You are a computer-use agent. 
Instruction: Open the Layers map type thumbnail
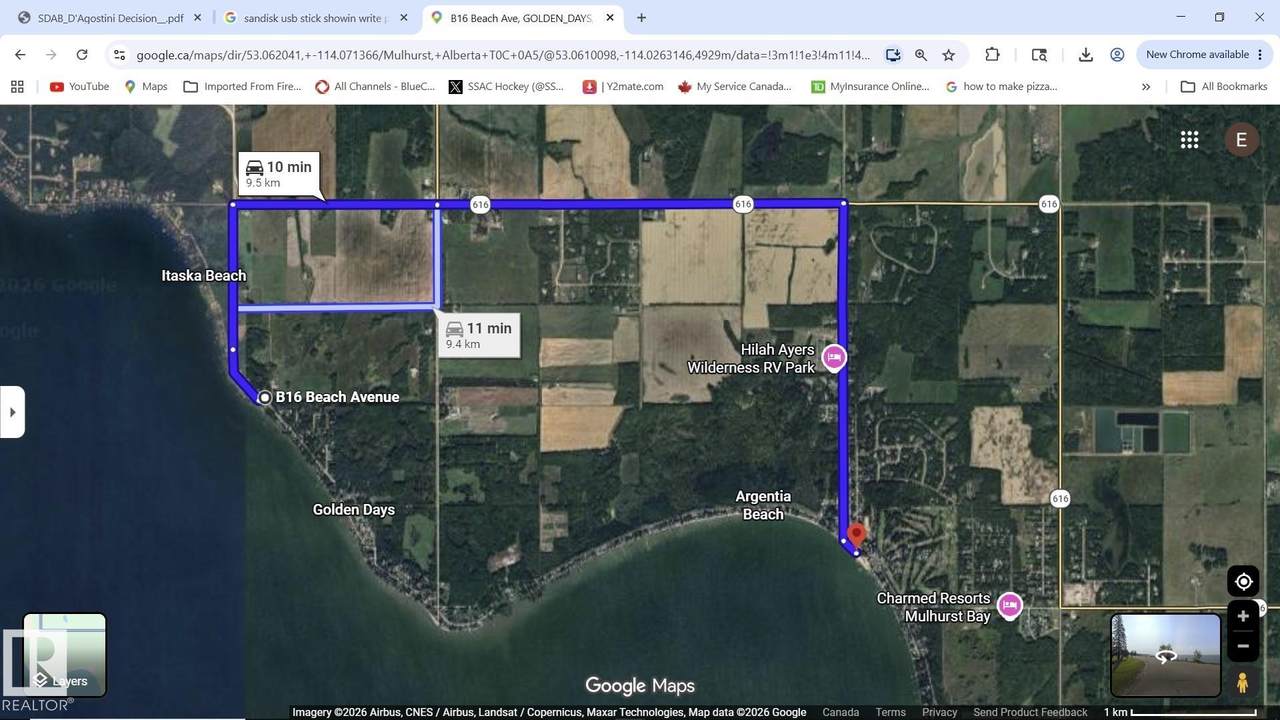point(65,654)
